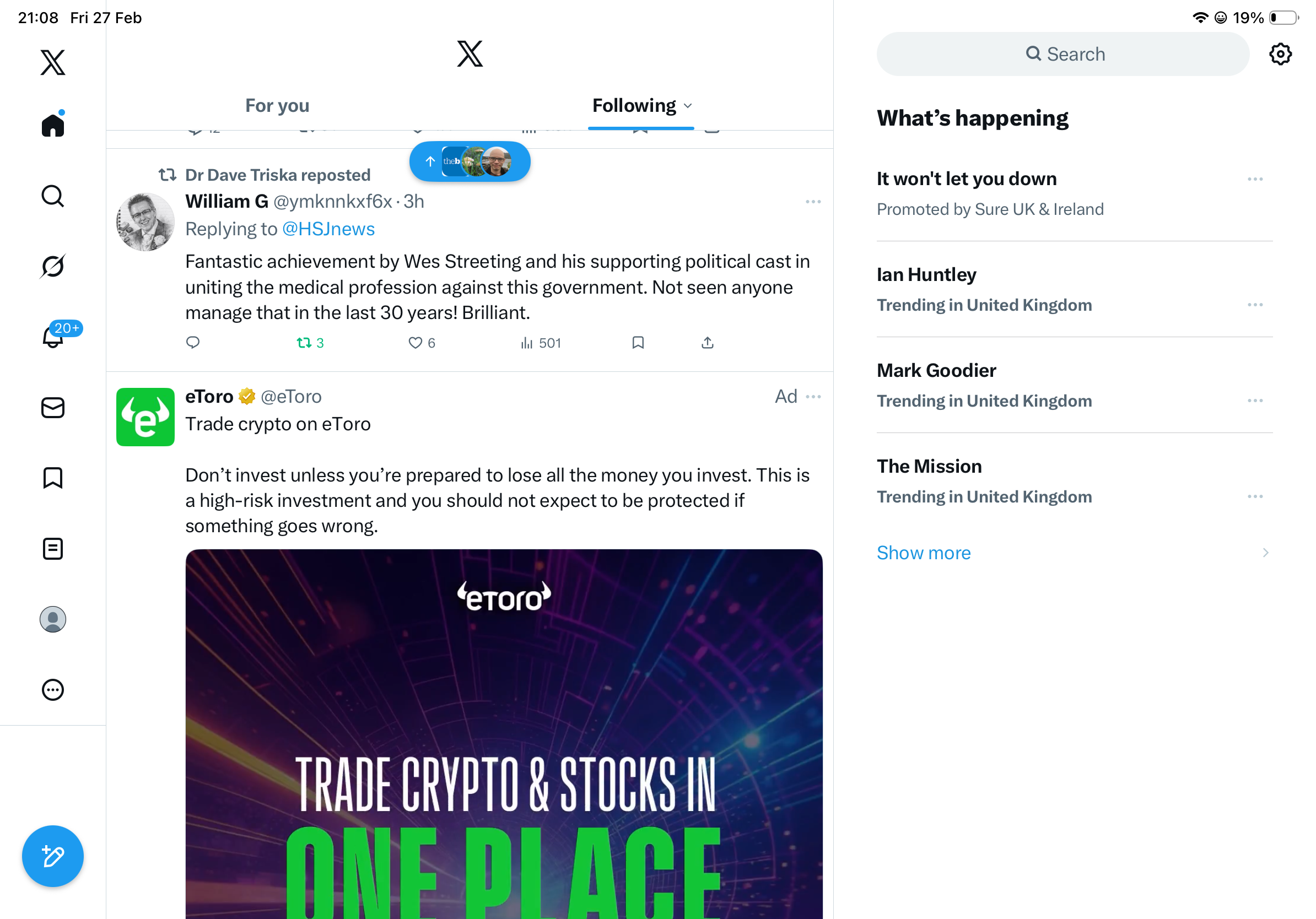Open the Grok icon in sidebar
Screen dimensions: 1316x919
coord(53,267)
